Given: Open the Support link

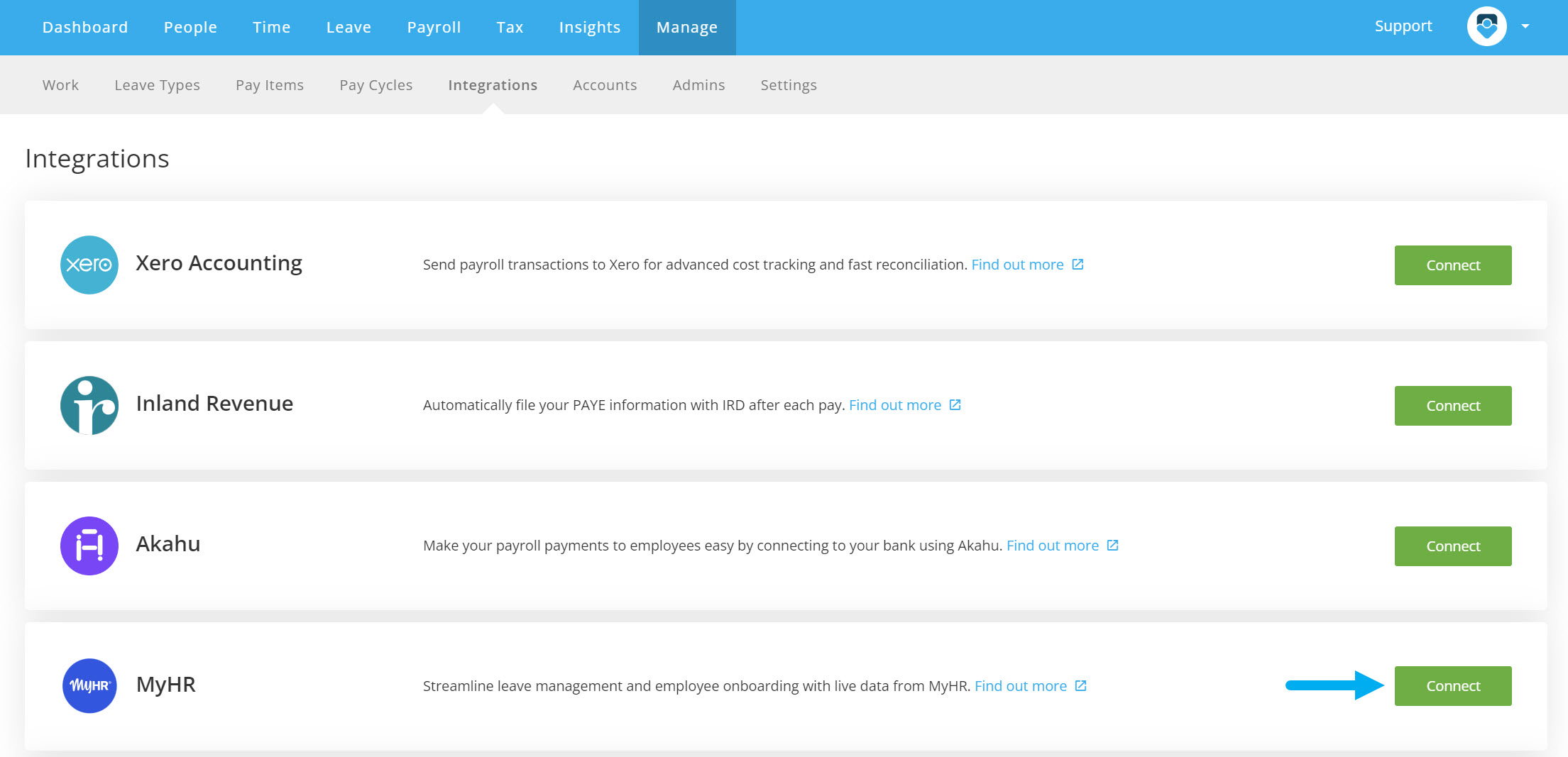Looking at the screenshot, I should [x=1403, y=26].
